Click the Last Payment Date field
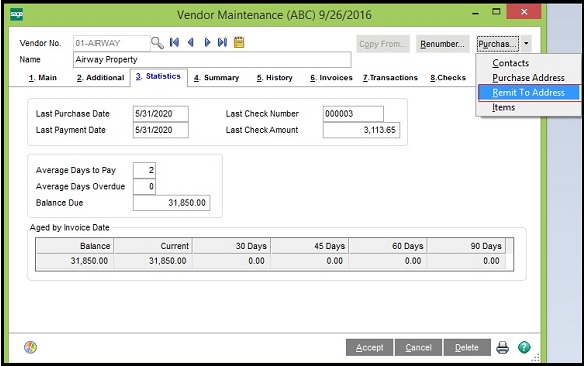 161,130
